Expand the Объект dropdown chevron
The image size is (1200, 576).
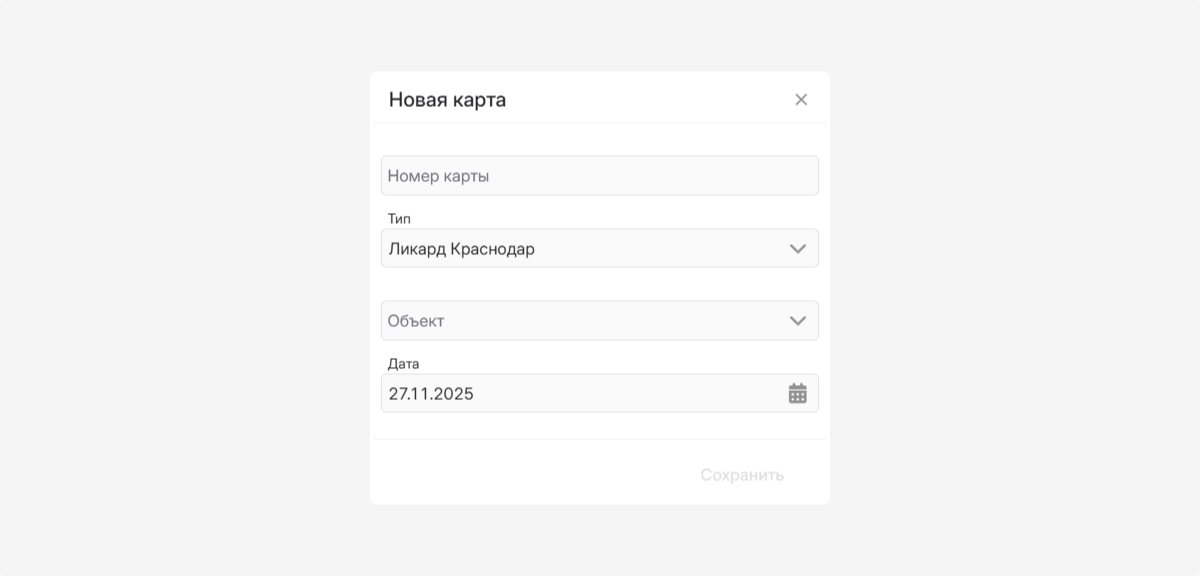pyautogui.click(x=797, y=321)
